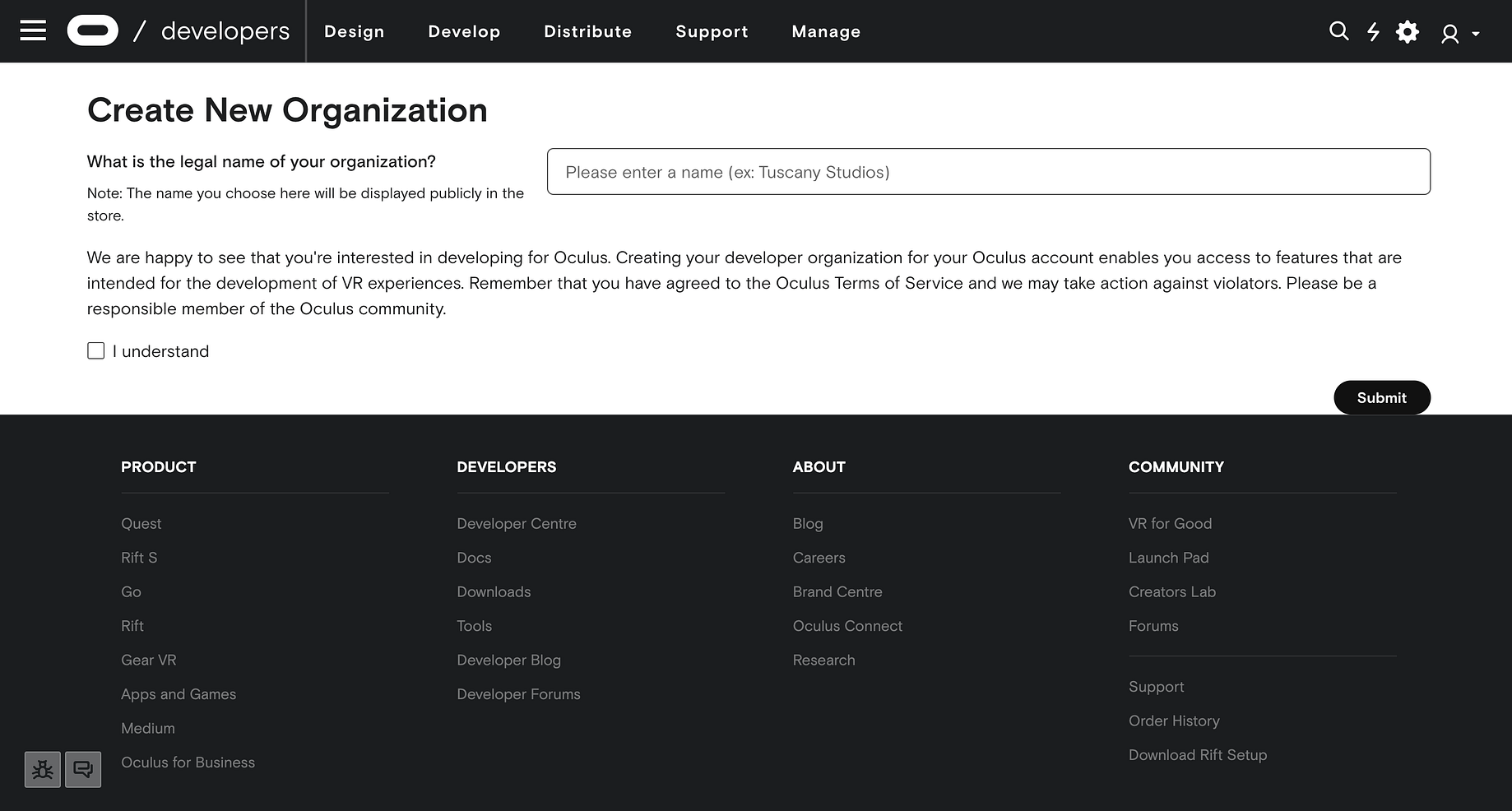The height and width of the screenshot is (811, 1512).
Task: Open the Support menu
Action: pos(712,31)
